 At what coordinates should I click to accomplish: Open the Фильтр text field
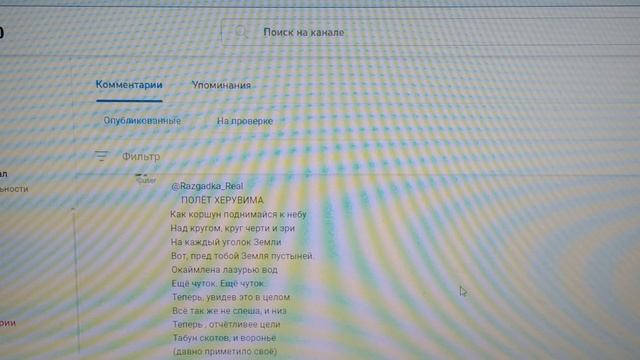141,156
